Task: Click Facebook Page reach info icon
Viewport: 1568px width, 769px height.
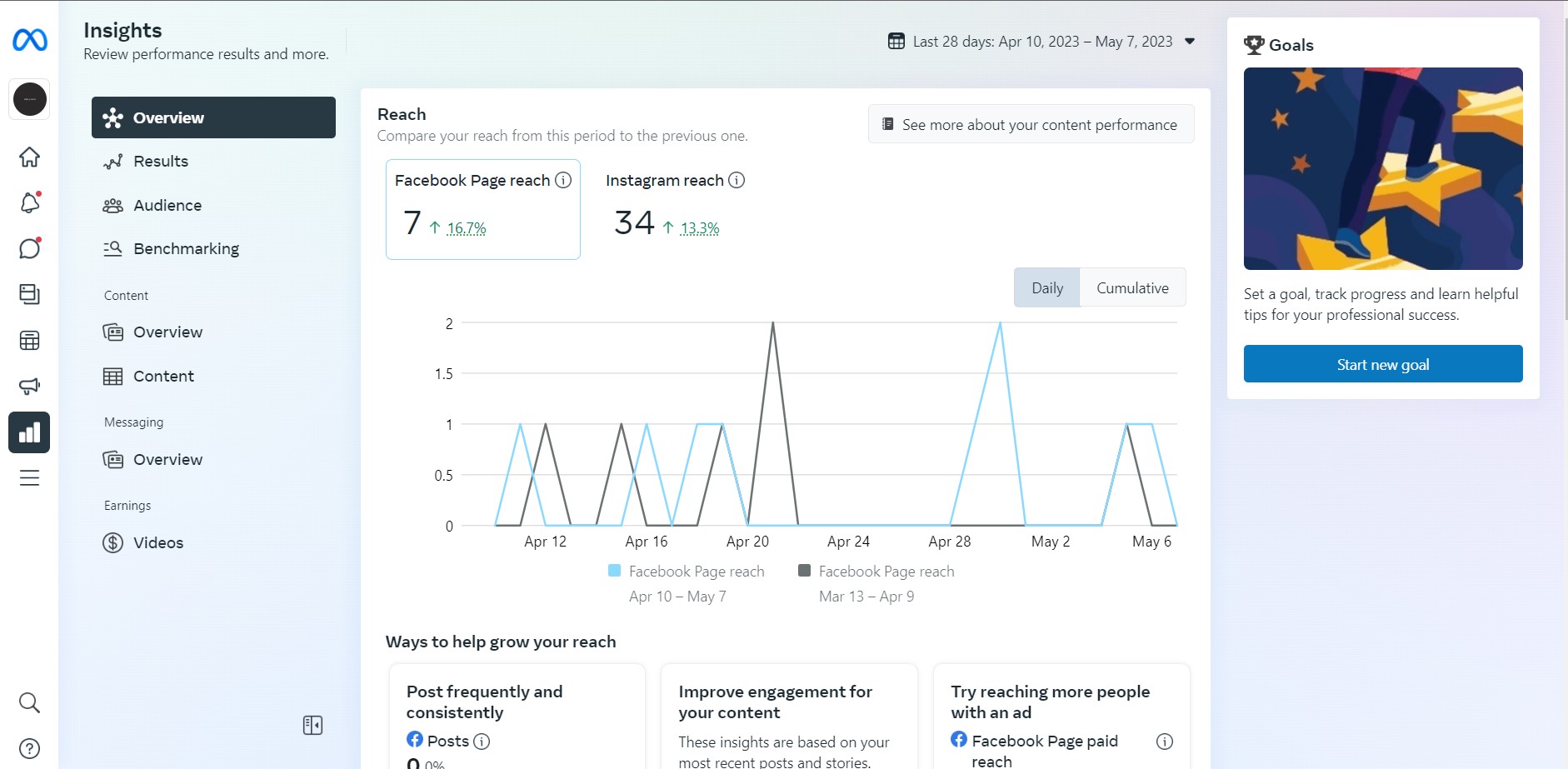Action: click(563, 180)
